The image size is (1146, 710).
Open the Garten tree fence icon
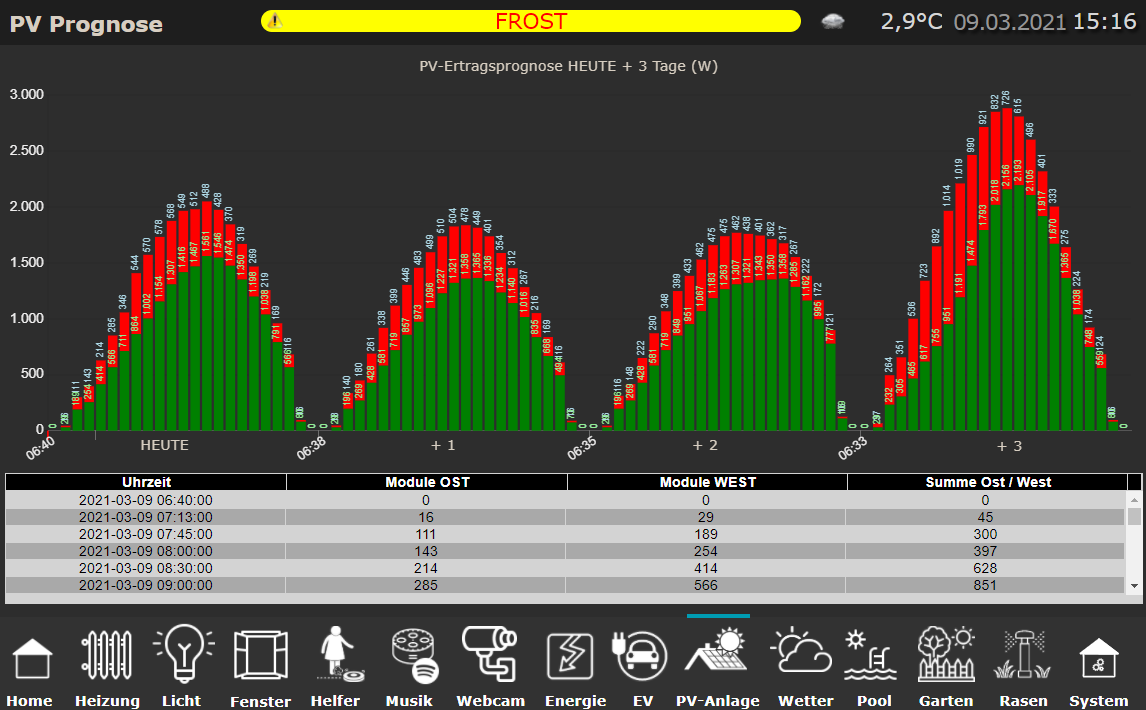[x=946, y=654]
